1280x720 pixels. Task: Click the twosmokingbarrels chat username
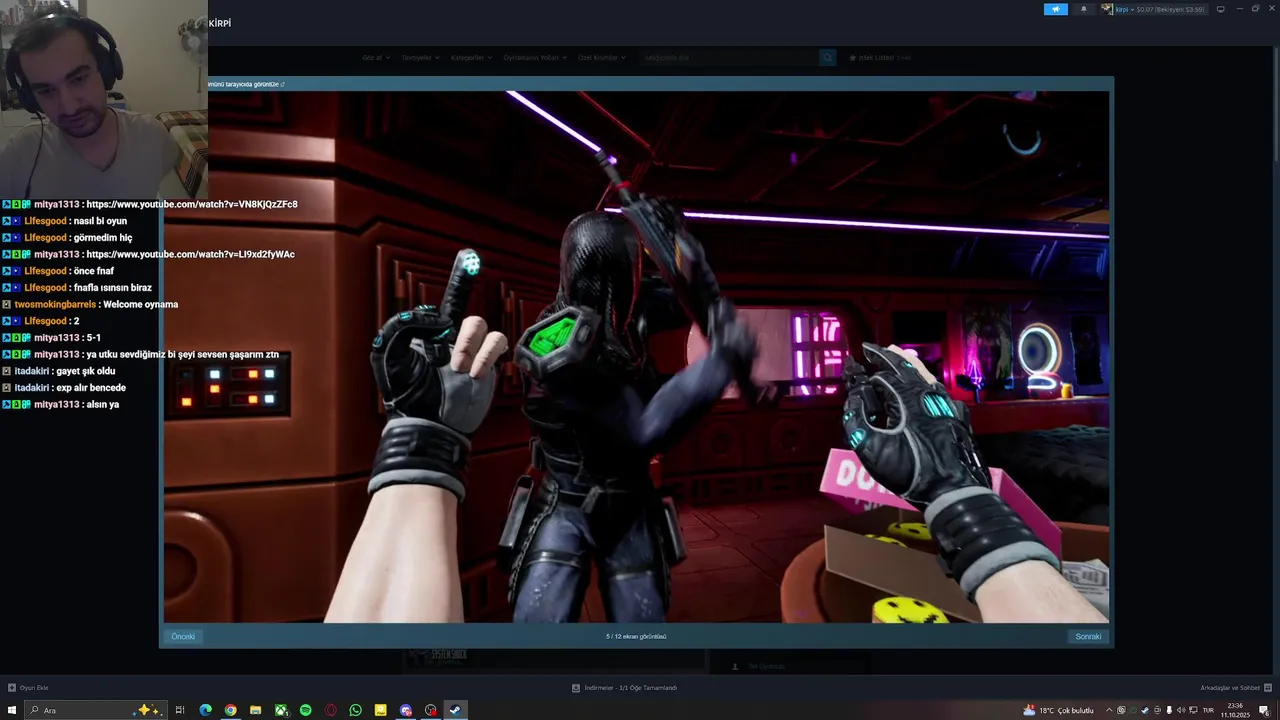(x=55, y=304)
